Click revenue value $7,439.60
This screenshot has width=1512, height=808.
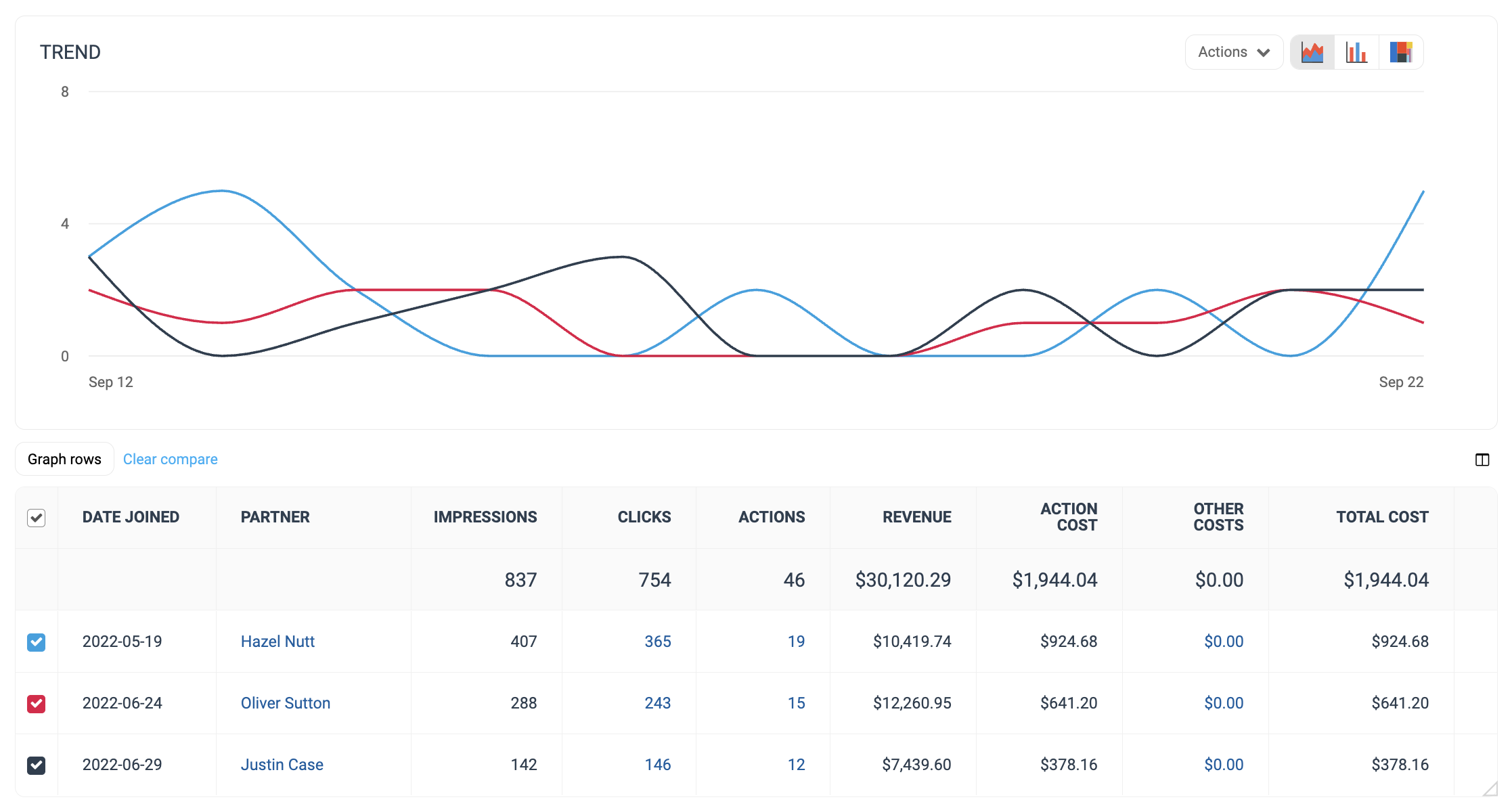[916, 765]
